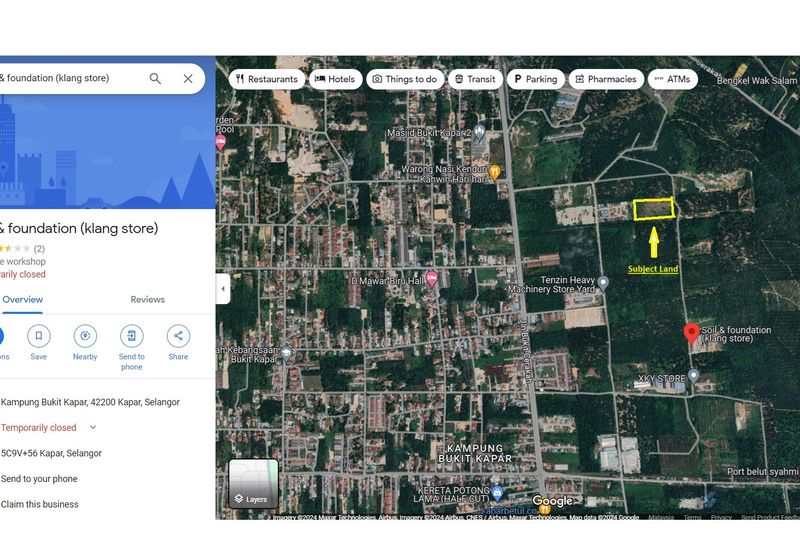The height and width of the screenshot is (552, 800).
Task: Open the Nearby search icon
Action: tap(85, 336)
